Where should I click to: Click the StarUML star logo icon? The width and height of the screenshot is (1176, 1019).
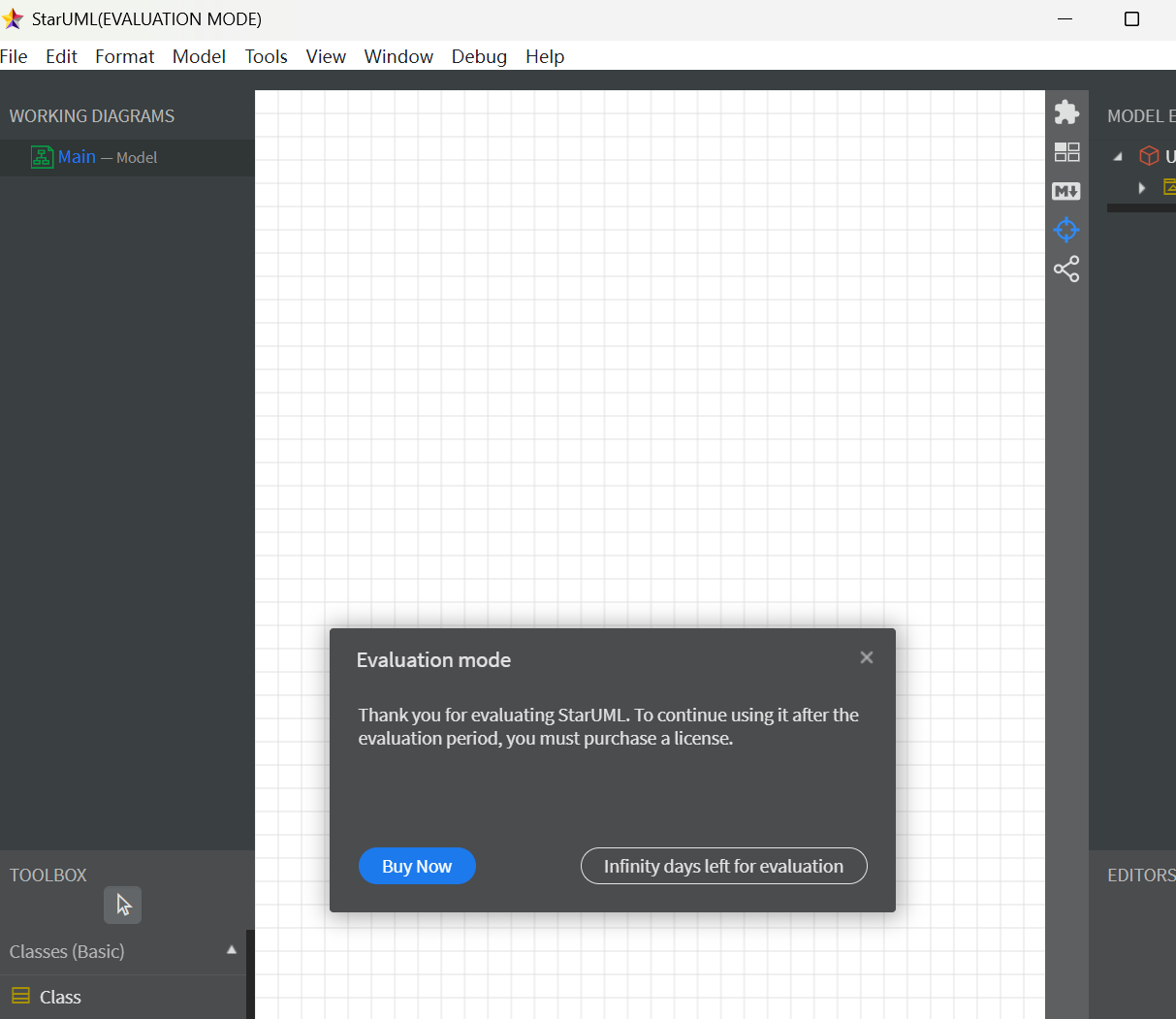click(x=13, y=18)
